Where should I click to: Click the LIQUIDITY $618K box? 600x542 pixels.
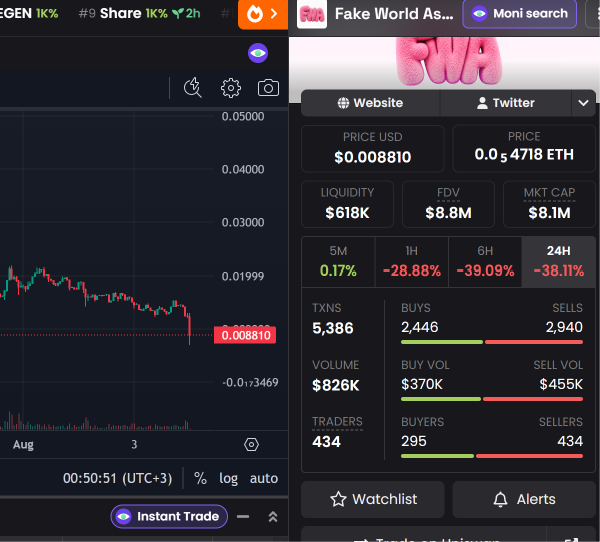[x=347, y=204]
